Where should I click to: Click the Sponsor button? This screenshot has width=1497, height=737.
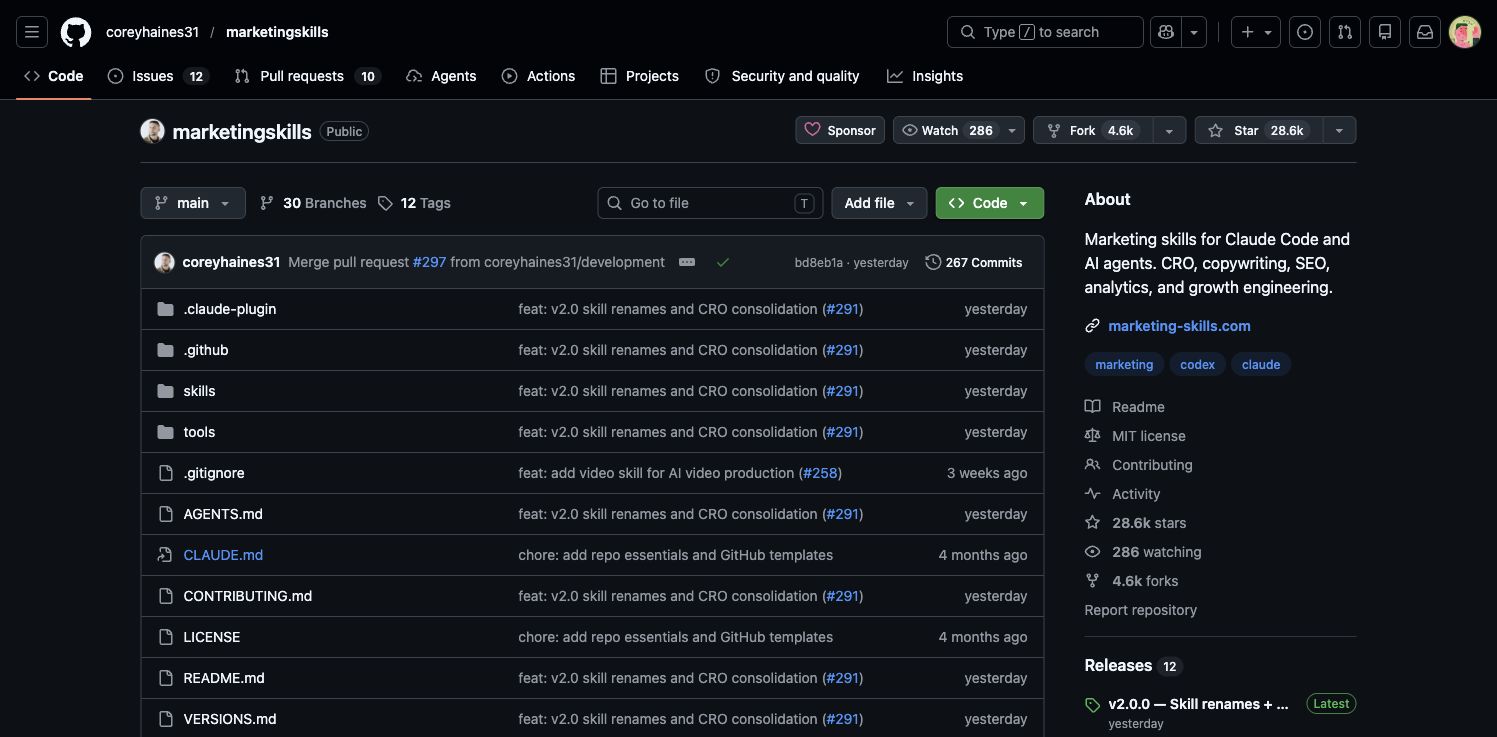pyautogui.click(x=840, y=130)
